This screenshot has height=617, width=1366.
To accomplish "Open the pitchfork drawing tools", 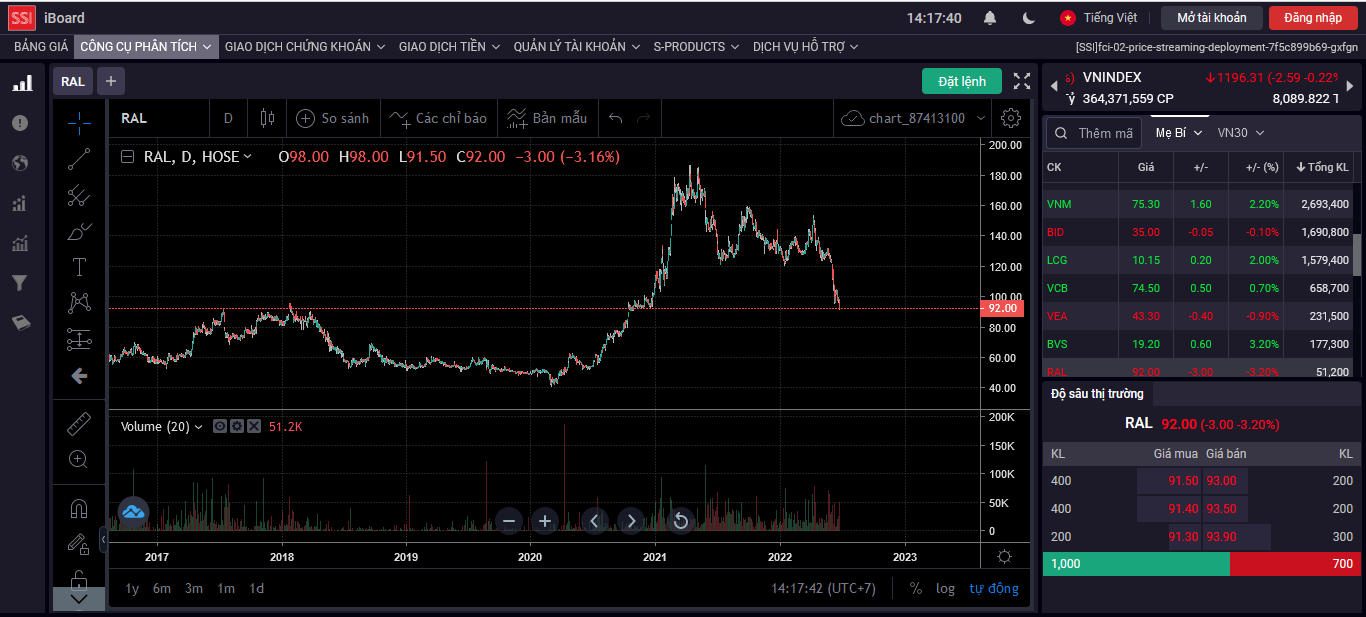I will 79,195.
